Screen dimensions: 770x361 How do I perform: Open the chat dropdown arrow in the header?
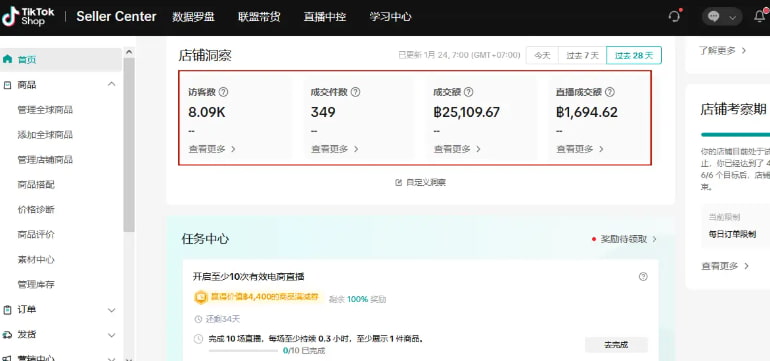(x=733, y=17)
